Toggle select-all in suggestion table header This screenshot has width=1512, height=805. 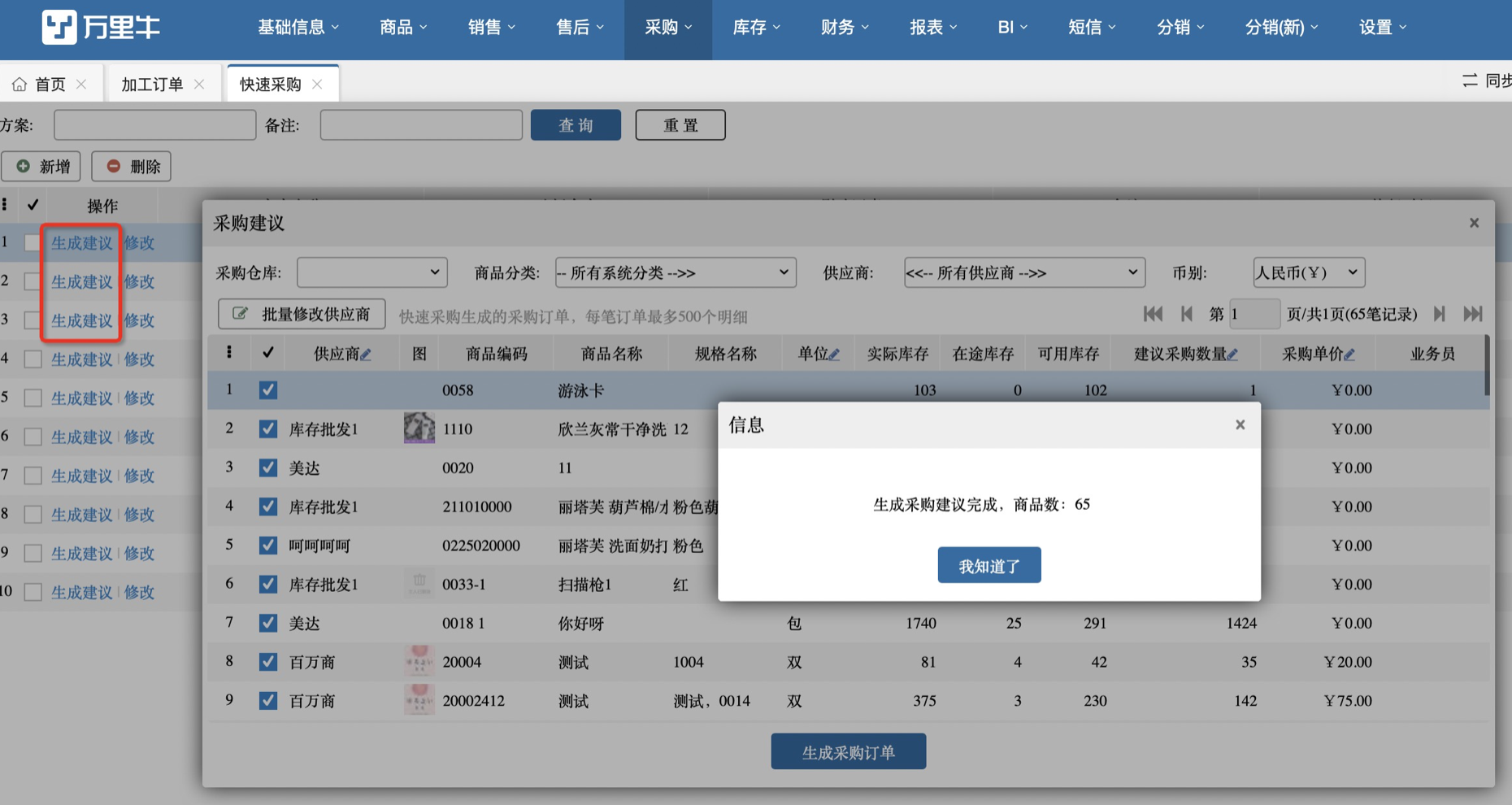pos(268,353)
